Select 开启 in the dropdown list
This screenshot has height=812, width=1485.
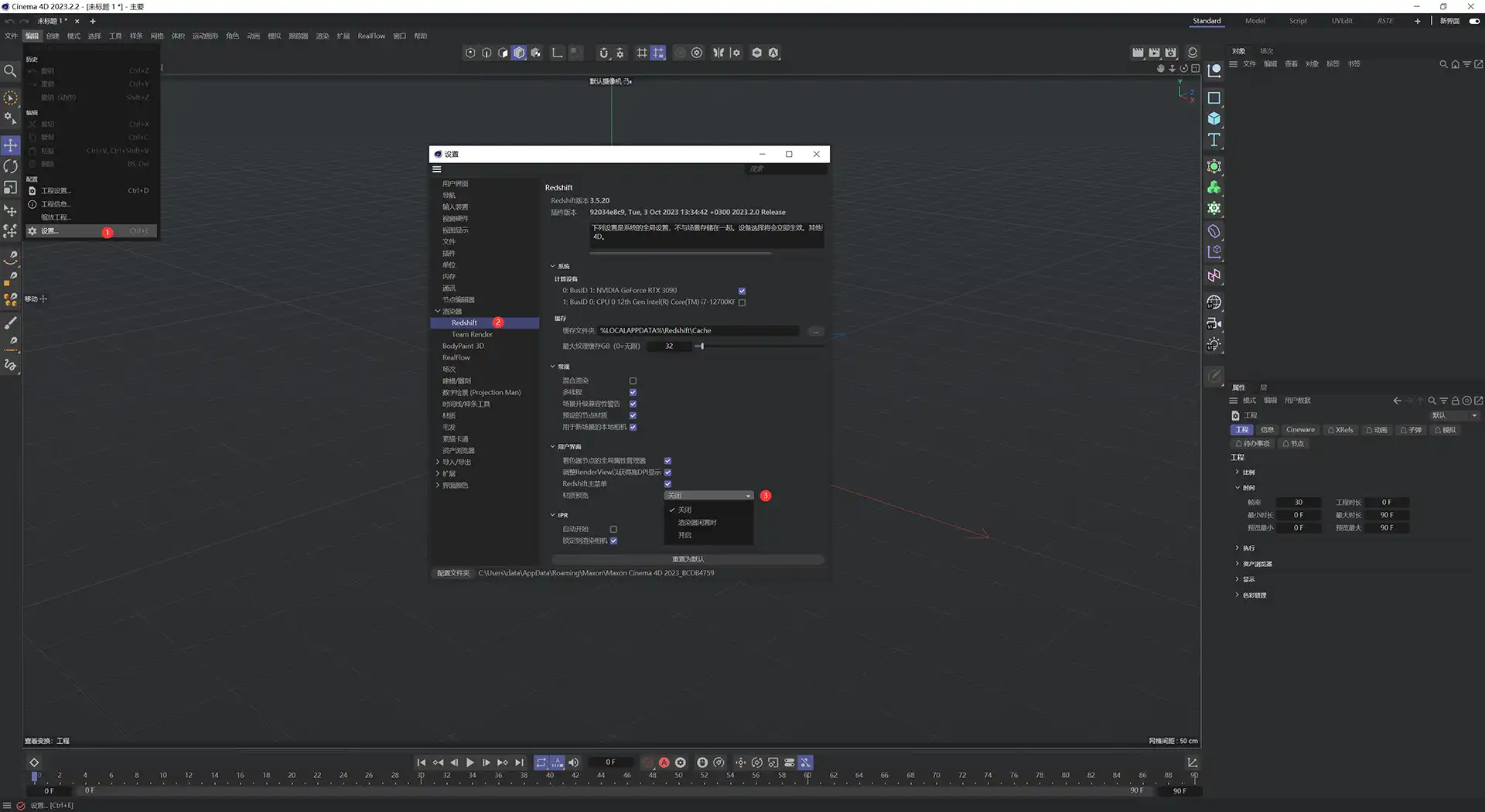(684, 535)
